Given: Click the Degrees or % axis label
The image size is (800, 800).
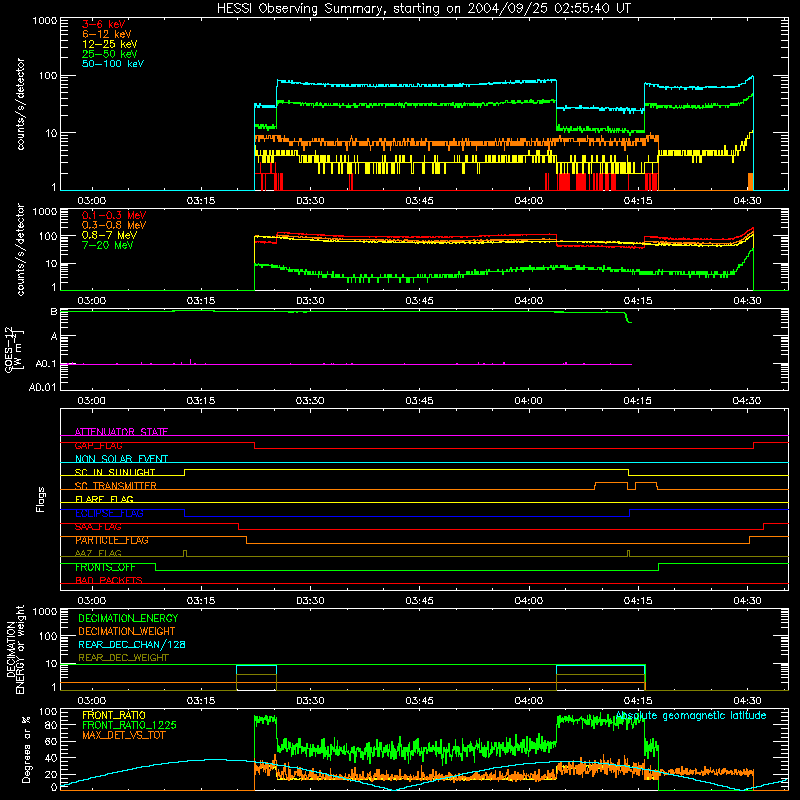Looking at the screenshot, I should [26, 749].
